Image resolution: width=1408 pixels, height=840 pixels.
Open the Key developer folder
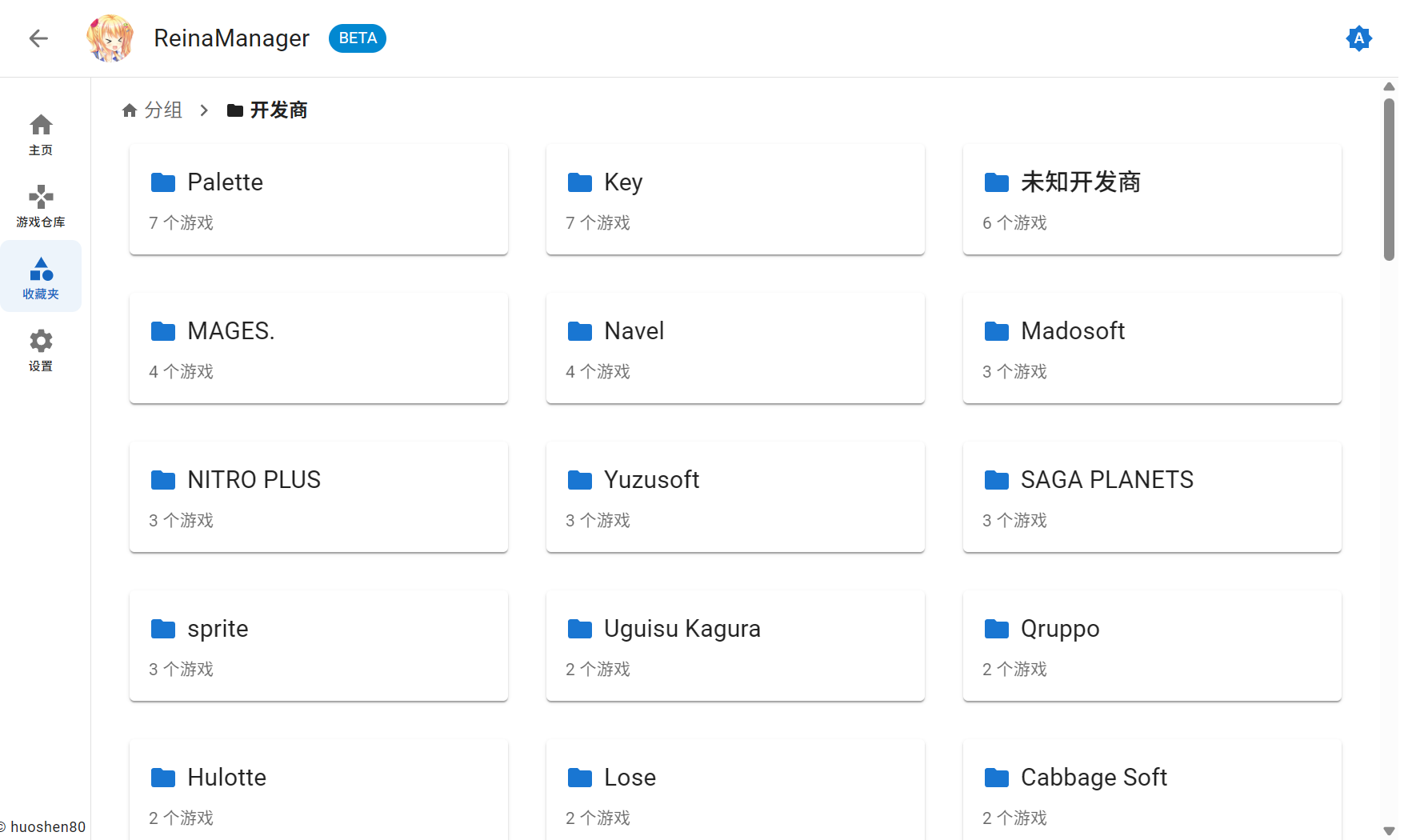[735, 199]
